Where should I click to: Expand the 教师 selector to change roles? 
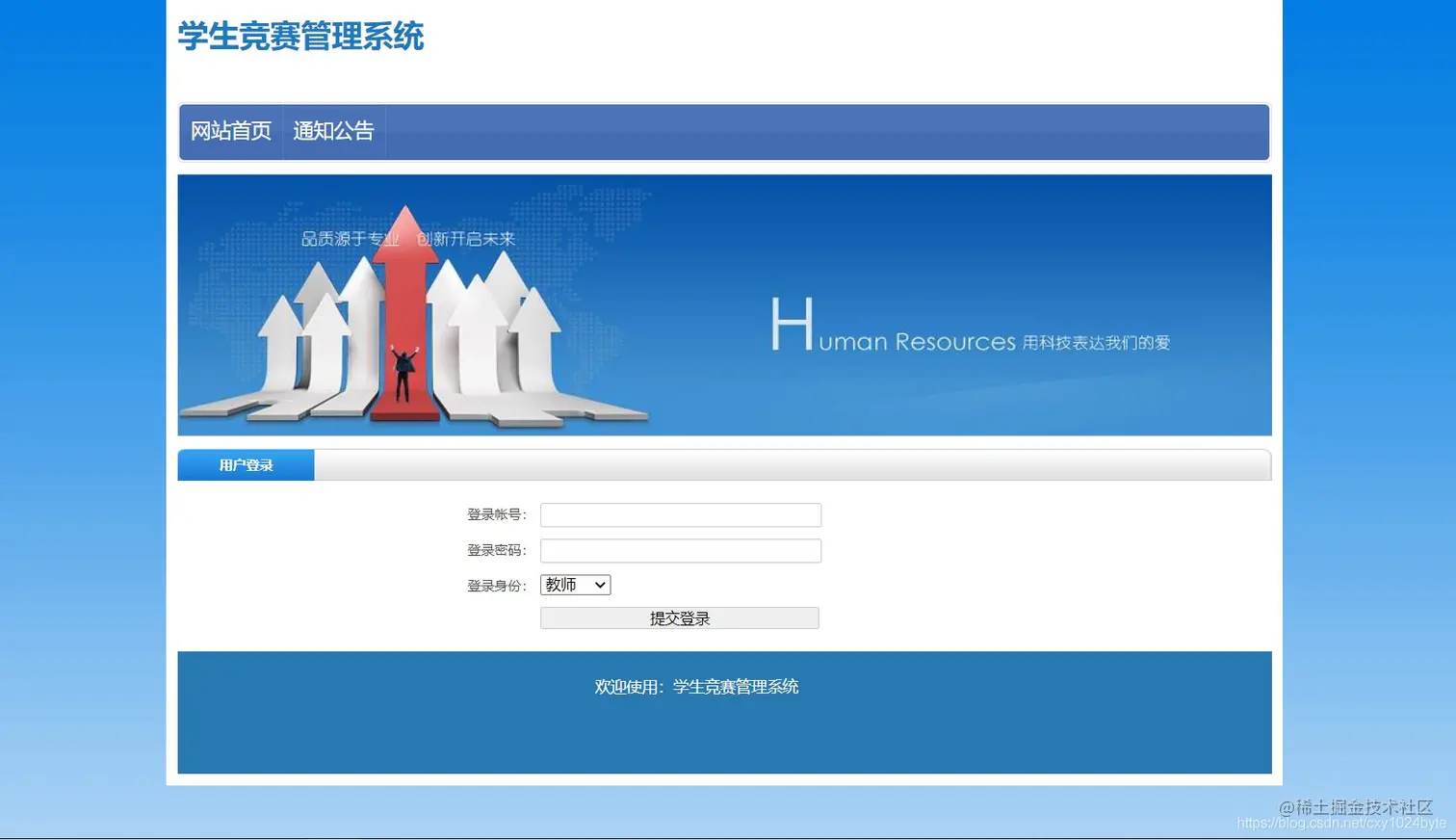coord(575,584)
